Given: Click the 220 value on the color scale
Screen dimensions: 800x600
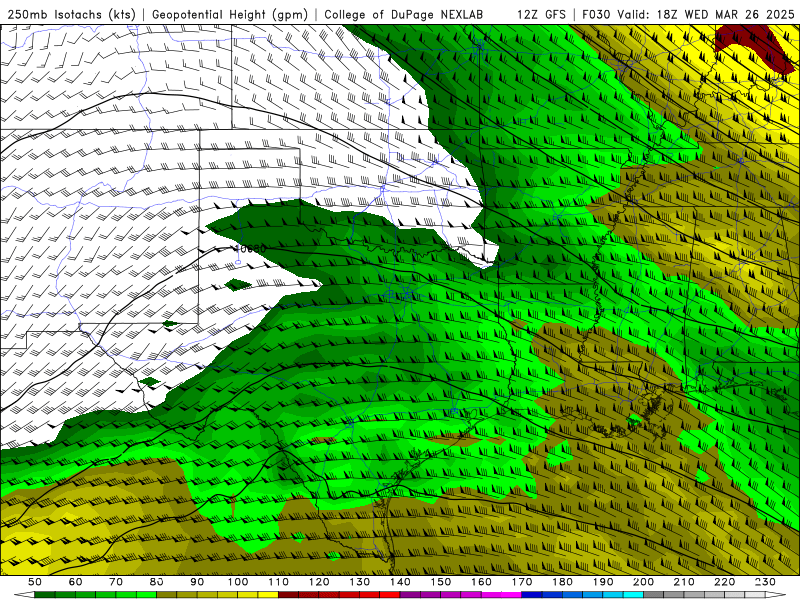Looking at the screenshot, I should tap(725, 582).
